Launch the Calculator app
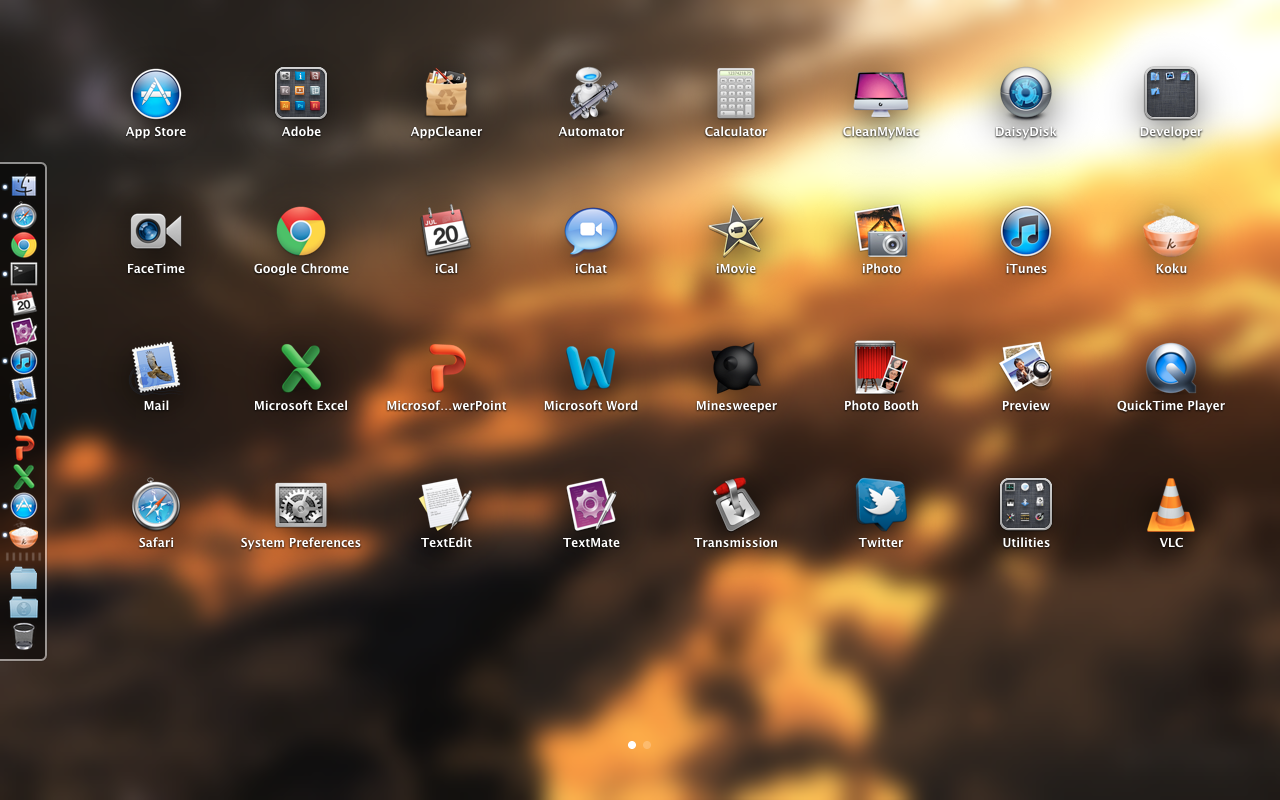This screenshot has height=800, width=1280. point(736,94)
